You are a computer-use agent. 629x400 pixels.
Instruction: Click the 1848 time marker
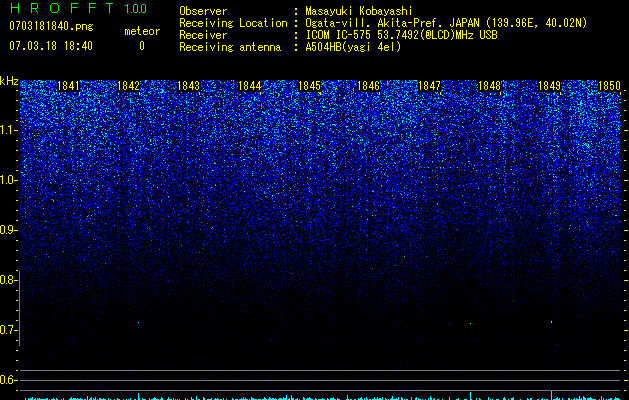(x=489, y=86)
